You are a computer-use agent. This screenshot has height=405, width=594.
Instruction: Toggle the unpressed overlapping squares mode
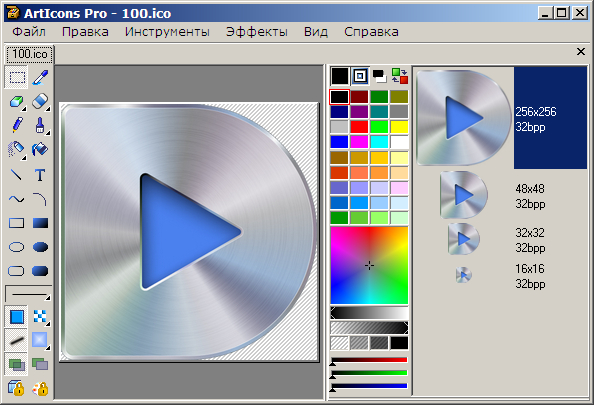tap(40, 364)
